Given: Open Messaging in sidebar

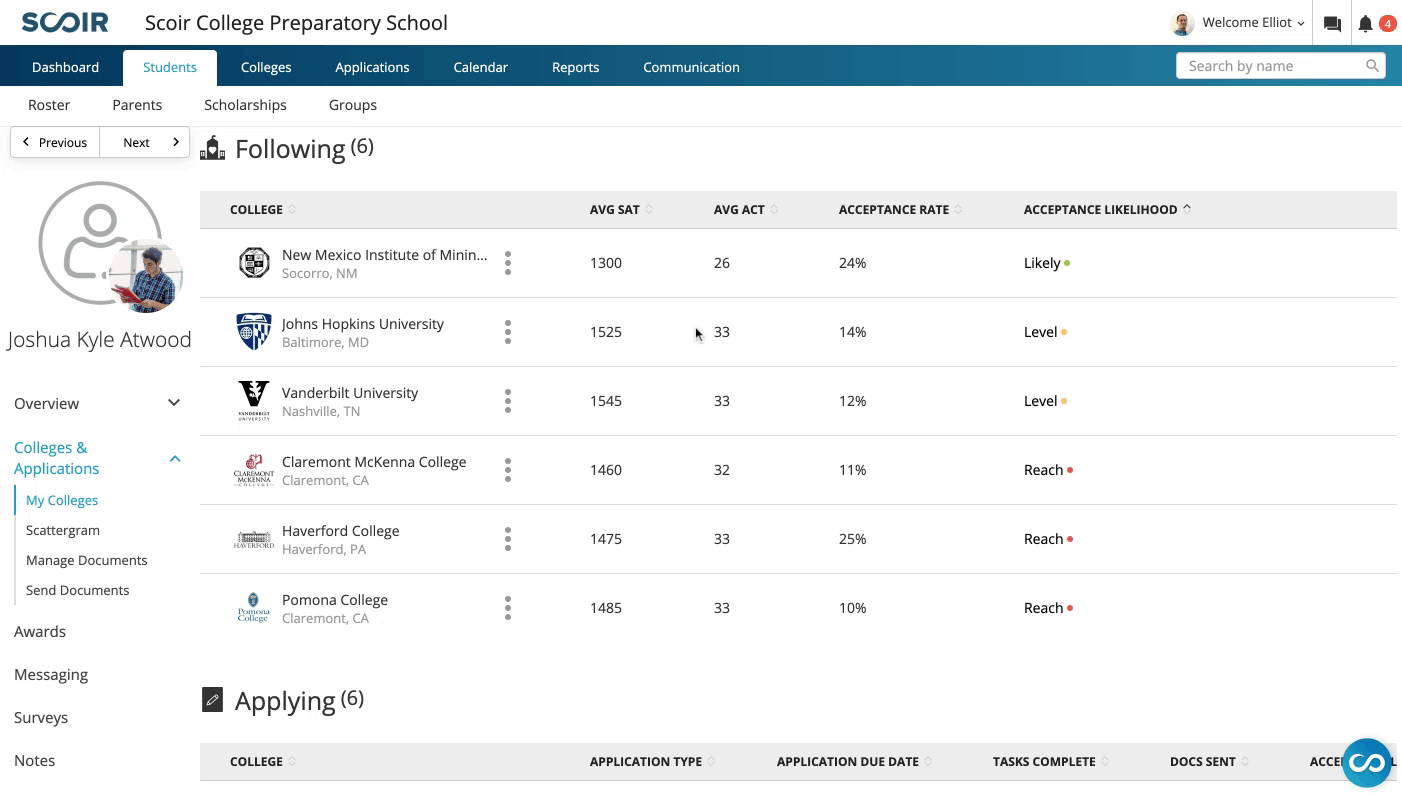Looking at the screenshot, I should click(51, 674).
